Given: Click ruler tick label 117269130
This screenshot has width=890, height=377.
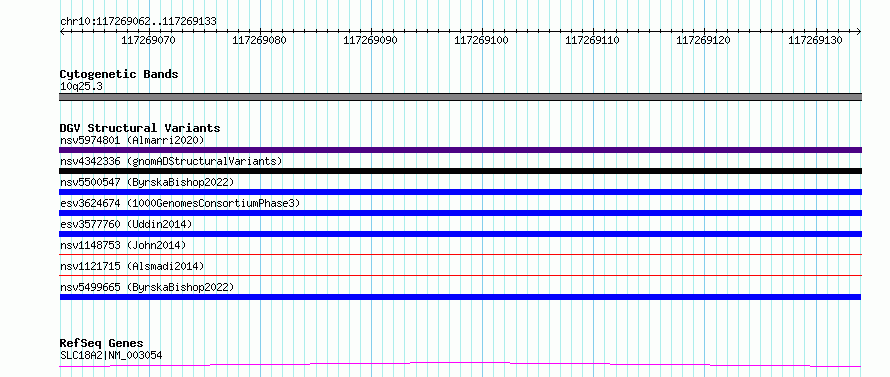Looking at the screenshot, I should point(815,40).
